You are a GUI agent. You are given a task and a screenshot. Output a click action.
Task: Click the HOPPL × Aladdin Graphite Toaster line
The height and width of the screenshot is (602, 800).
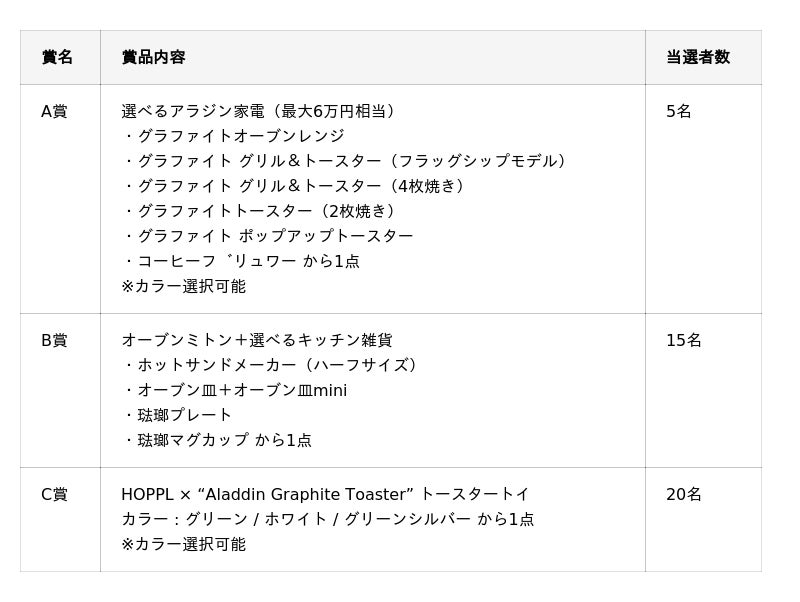325,494
